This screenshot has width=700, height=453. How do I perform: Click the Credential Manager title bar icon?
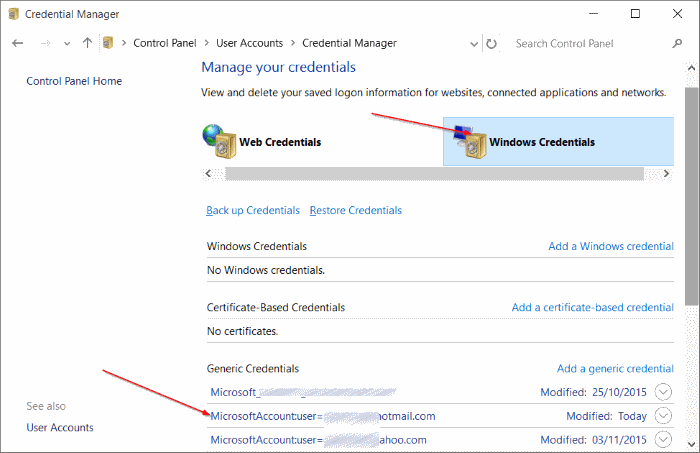click(14, 14)
